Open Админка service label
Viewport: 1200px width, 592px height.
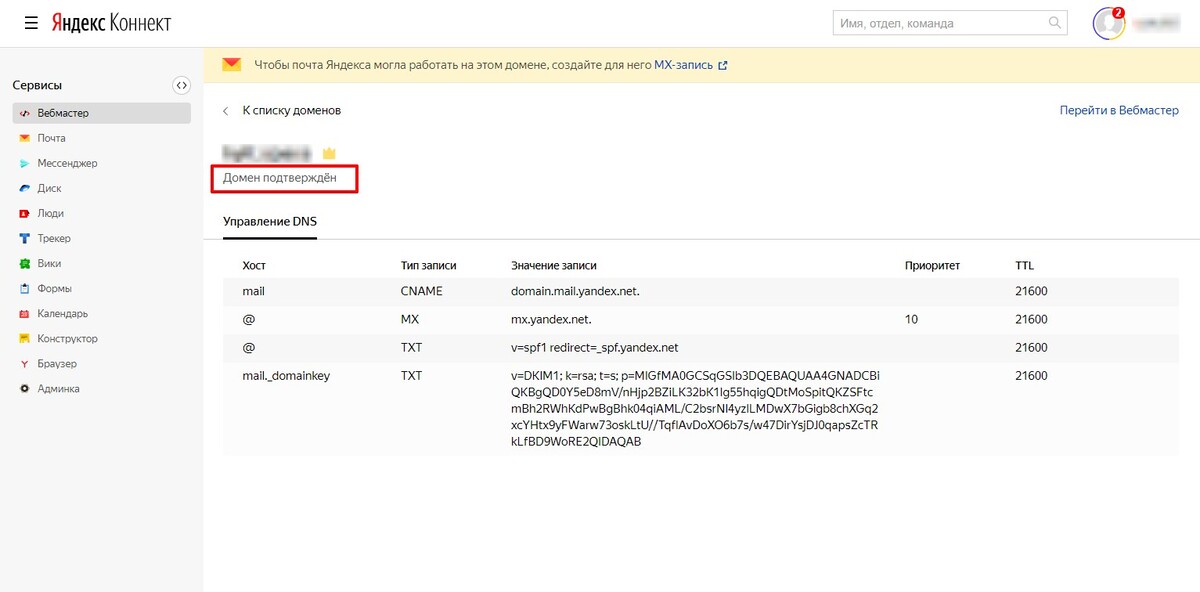[x=59, y=389]
